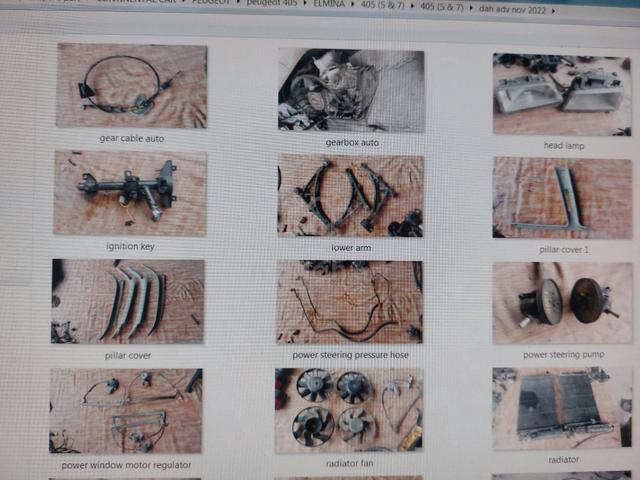Click the ignition key thumbnail
This screenshot has height=480, width=640.
click(x=130, y=193)
